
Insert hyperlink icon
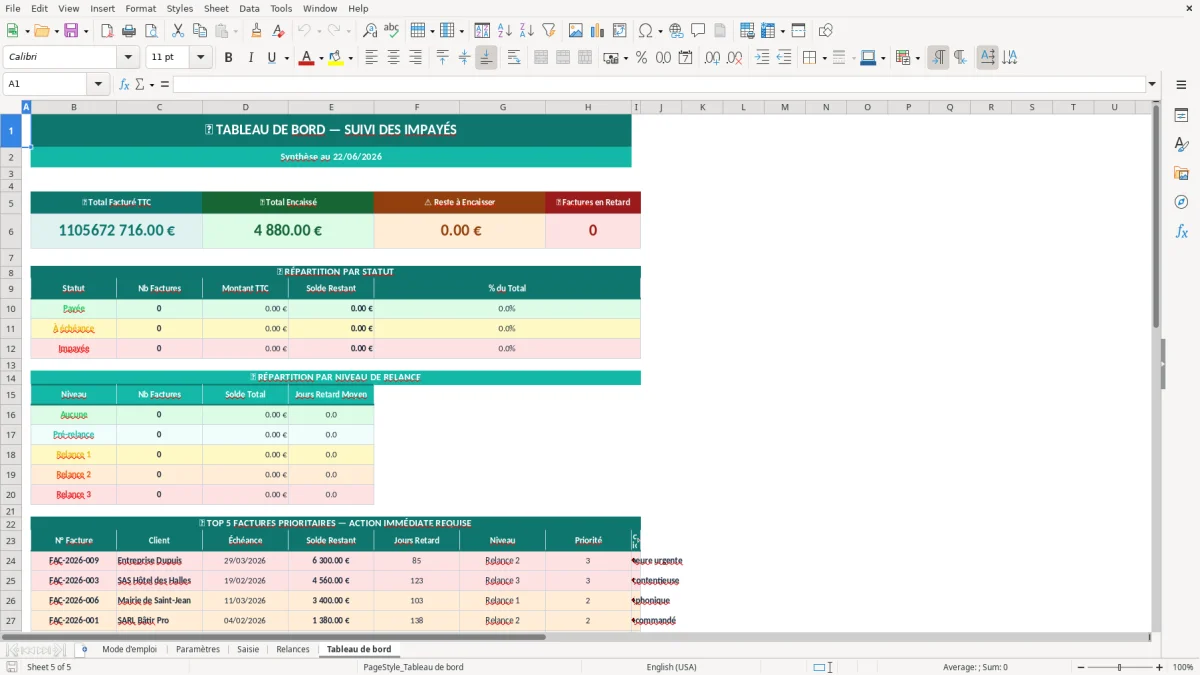tap(676, 31)
